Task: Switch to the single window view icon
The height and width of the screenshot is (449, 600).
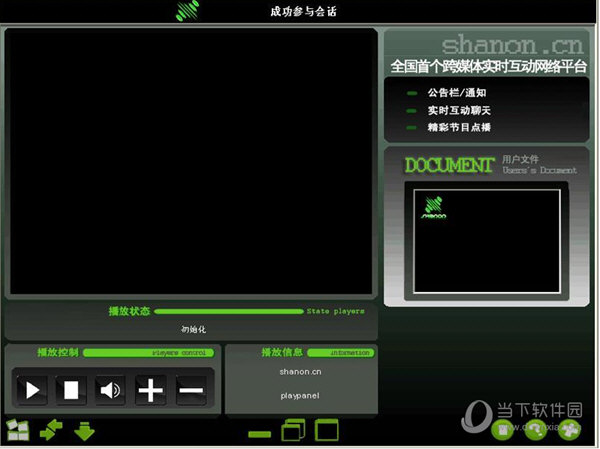Action: pyautogui.click(x=327, y=430)
